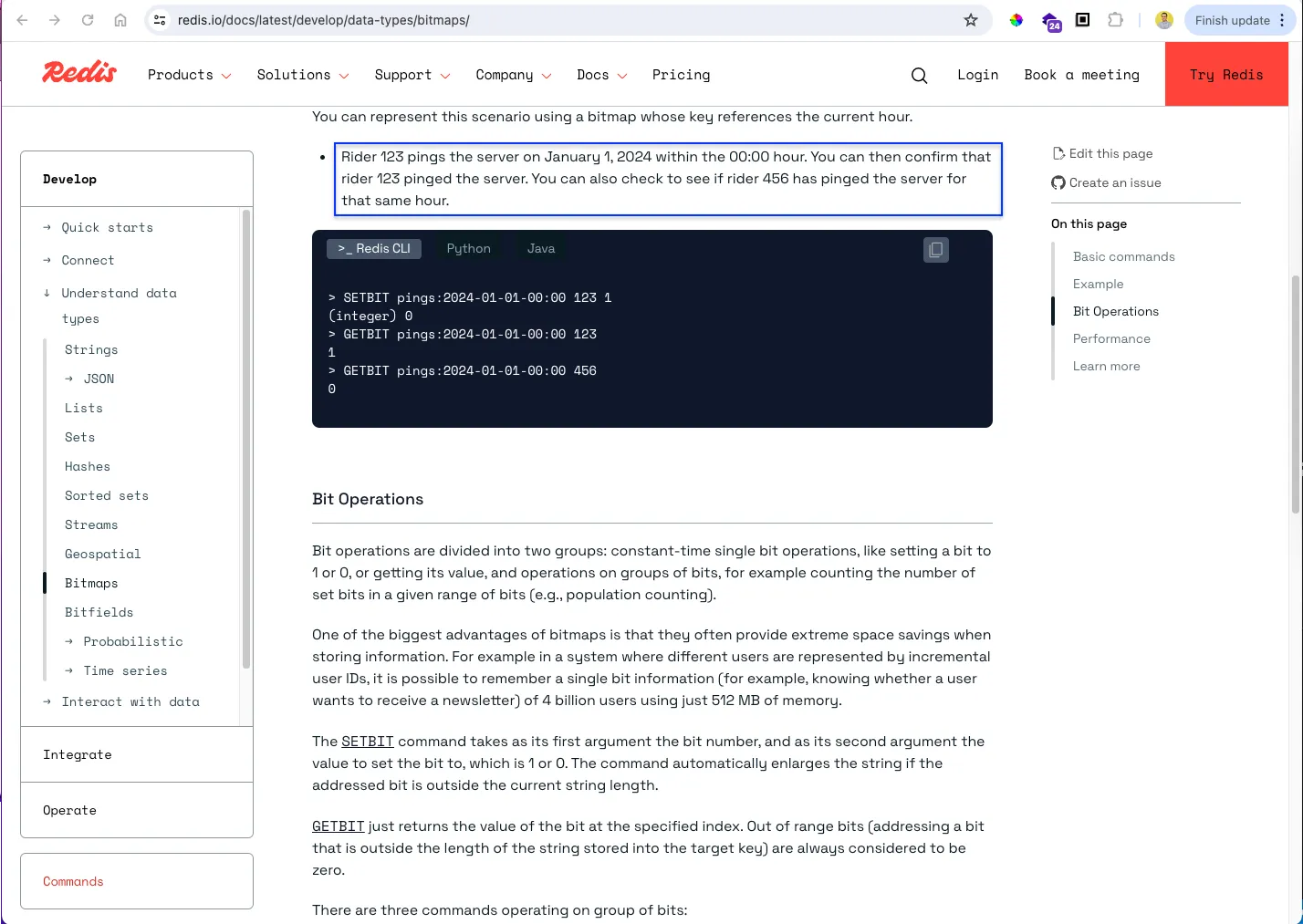Open the colorful pinwheel extension icon
Screen dimensions: 1303x924
point(1016,20)
